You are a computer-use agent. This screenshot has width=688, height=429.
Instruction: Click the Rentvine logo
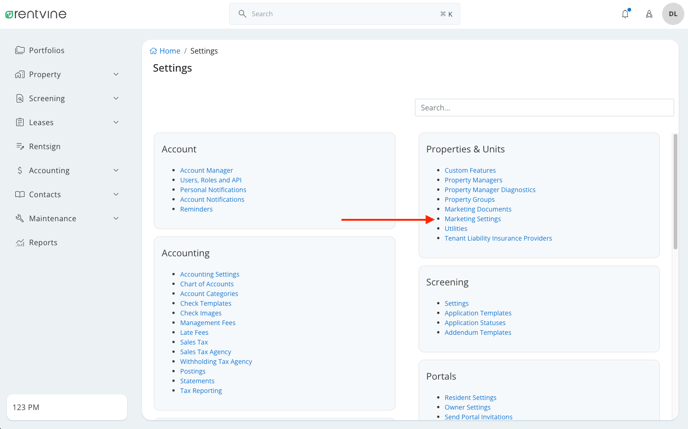(36, 14)
